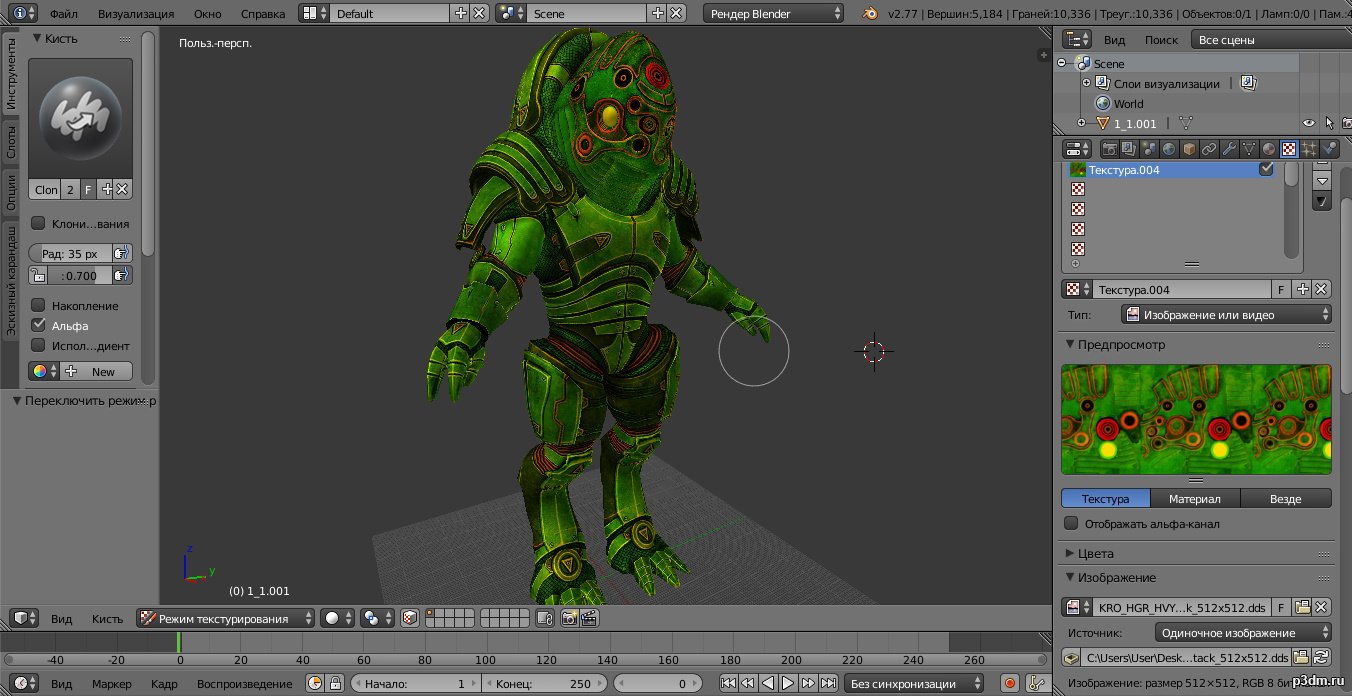Toggle fake user F for brush
This screenshot has width=1352, height=696.
(88, 190)
